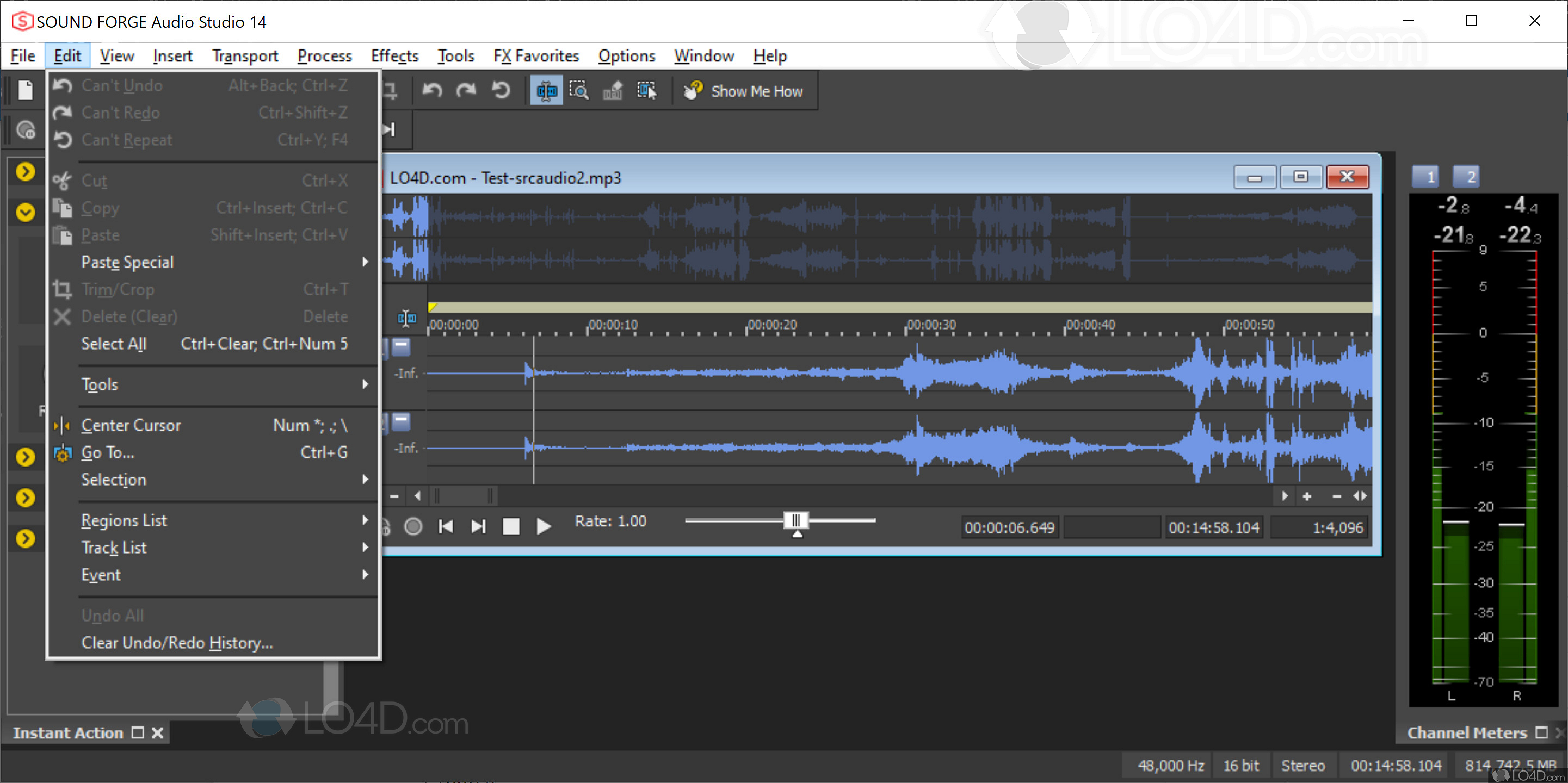Toggle channel 2 meter button
The width and height of the screenshot is (1568, 783).
(1466, 177)
